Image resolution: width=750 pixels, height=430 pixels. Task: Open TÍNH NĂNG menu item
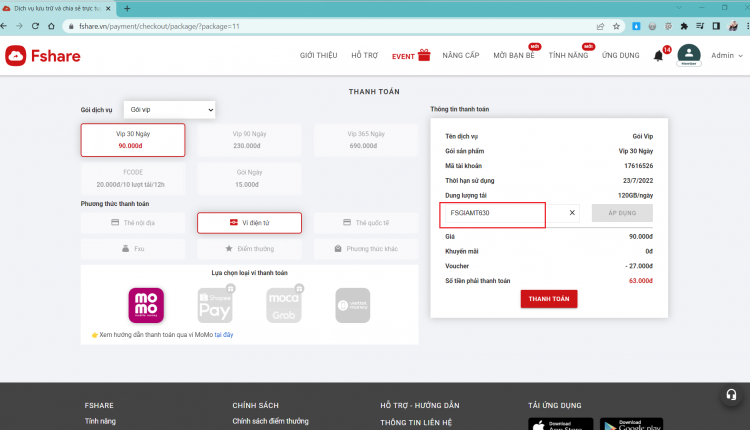568,55
